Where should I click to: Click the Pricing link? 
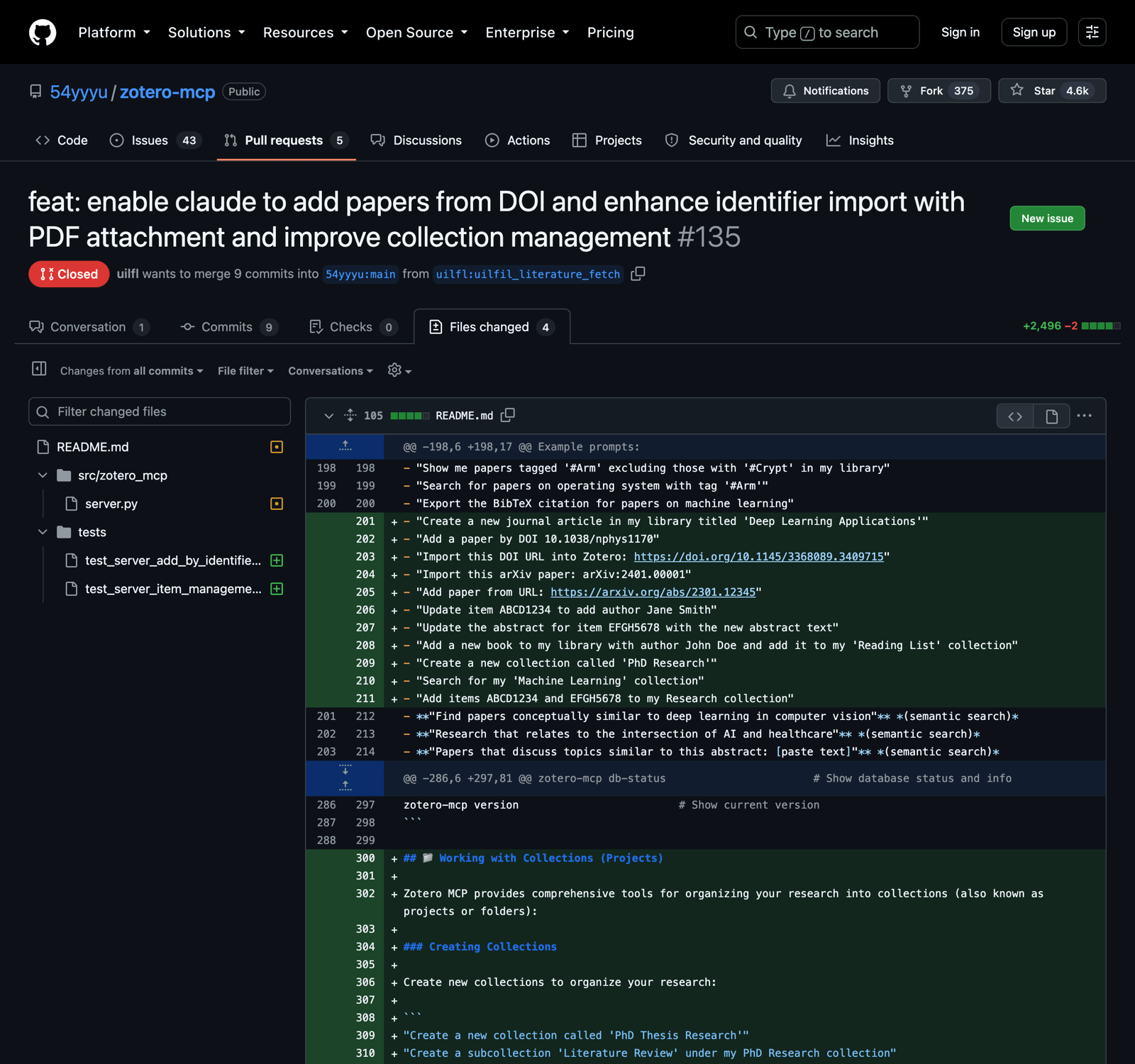click(611, 33)
